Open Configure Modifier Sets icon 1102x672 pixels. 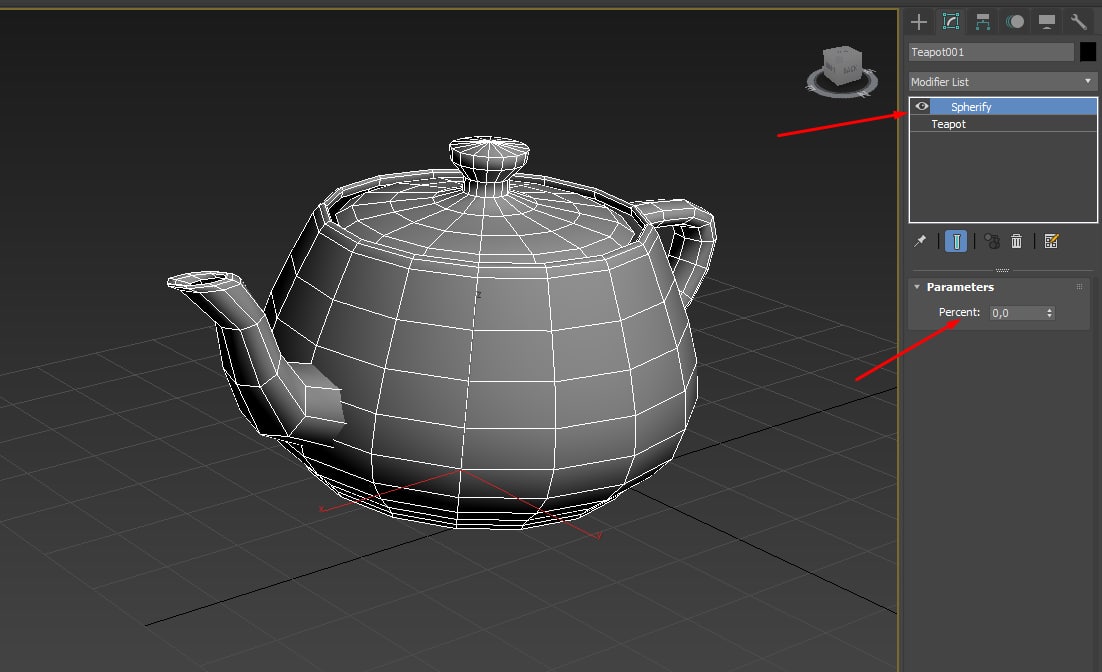pos(1051,241)
